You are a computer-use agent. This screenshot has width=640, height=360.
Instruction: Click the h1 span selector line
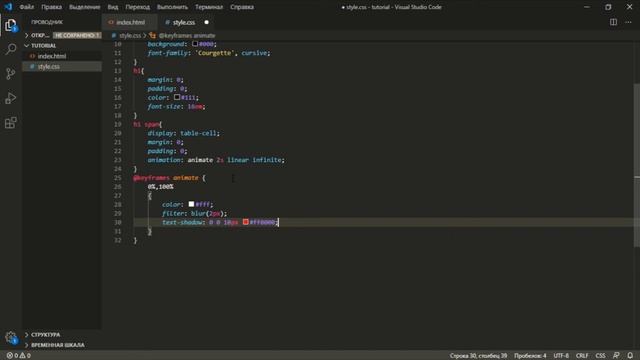(147, 124)
